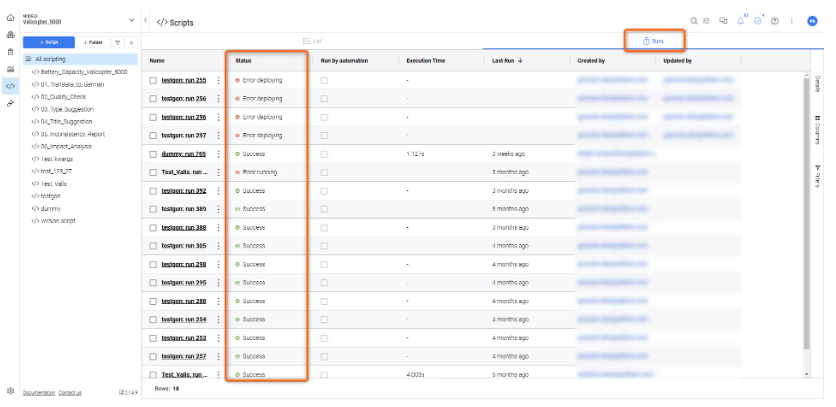836x407 pixels.
Task: Select row checkbox for dummy: run 765
Action: pyautogui.click(x=153, y=154)
